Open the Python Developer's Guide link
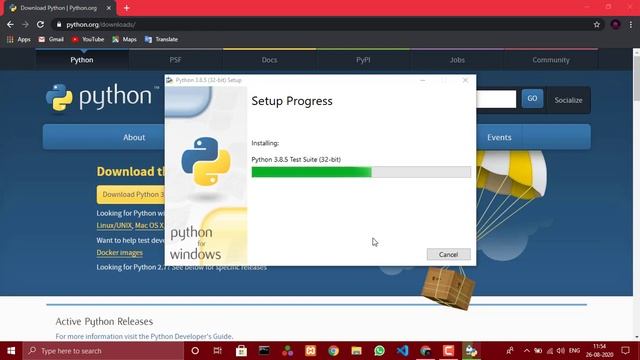Viewport: 640px width, 360px height. click(x=191, y=336)
